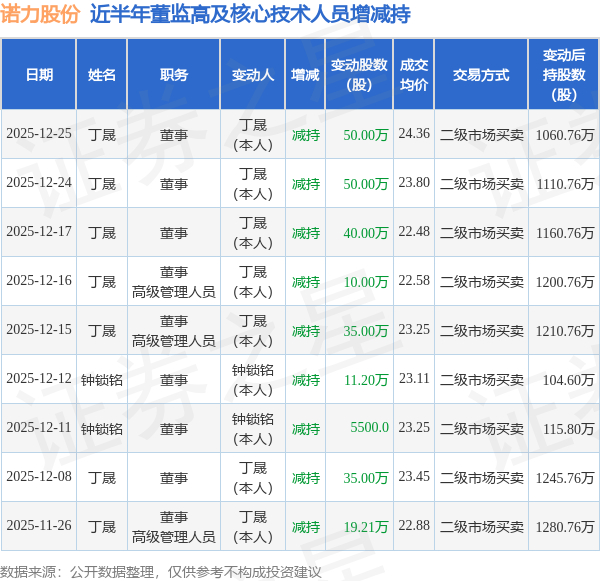Viewport: 600px width, 581px height.
Task: Click the 交易方式 column header
Action: (x=481, y=74)
